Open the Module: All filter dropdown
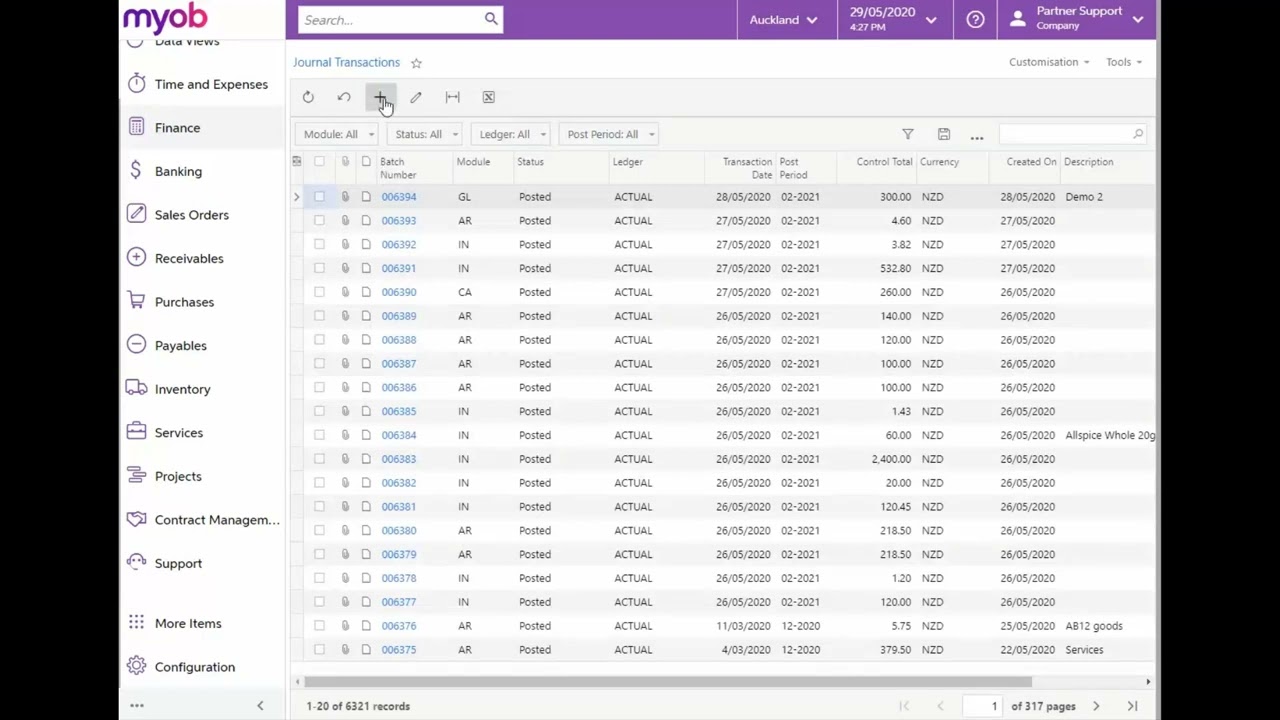 pos(338,134)
